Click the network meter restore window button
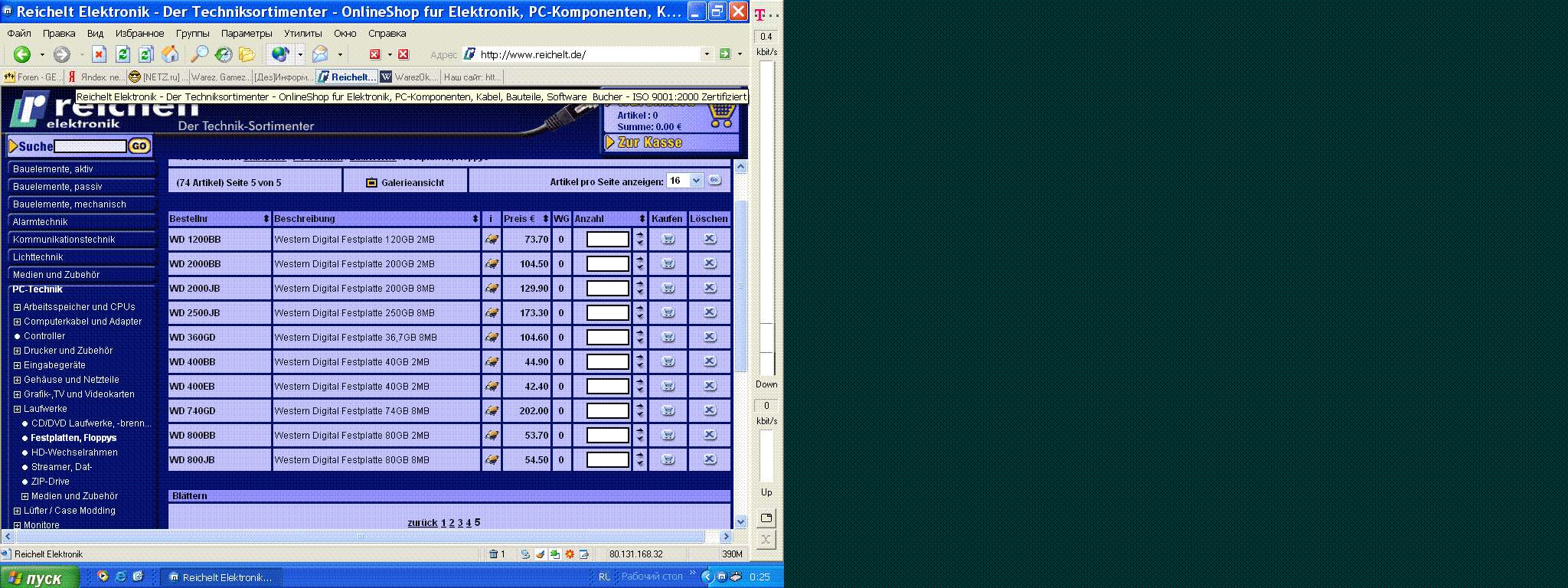This screenshot has width=1568, height=588. click(766, 518)
